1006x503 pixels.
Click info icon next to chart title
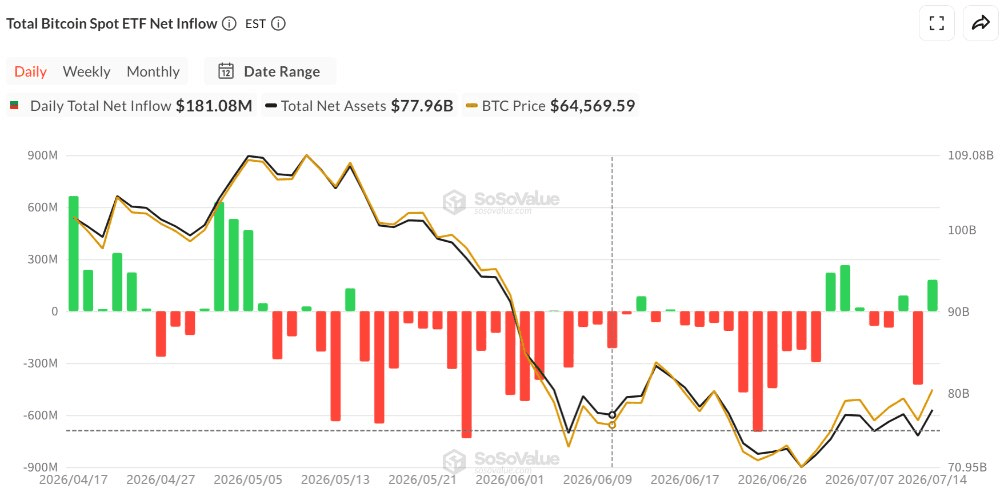point(229,24)
